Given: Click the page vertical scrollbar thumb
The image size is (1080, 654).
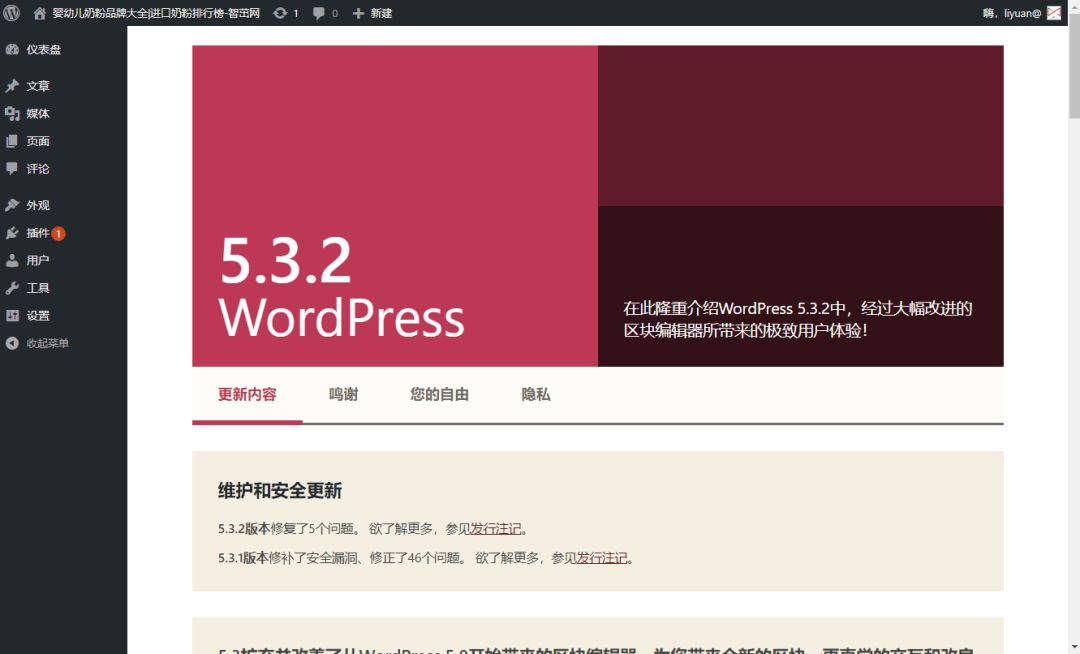Looking at the screenshot, I should click(1074, 66).
